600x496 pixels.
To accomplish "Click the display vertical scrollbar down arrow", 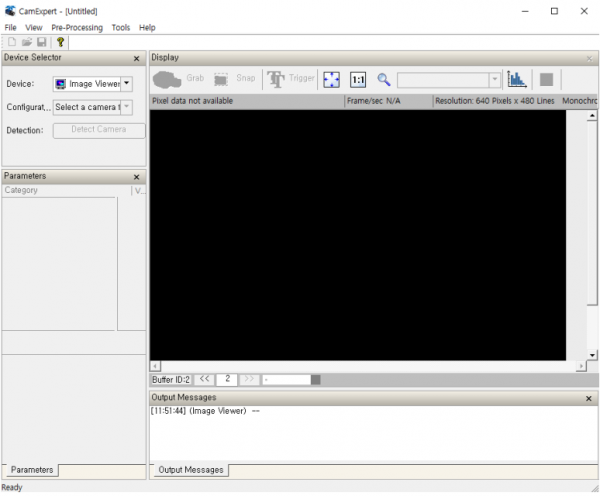I will click(x=592, y=356).
